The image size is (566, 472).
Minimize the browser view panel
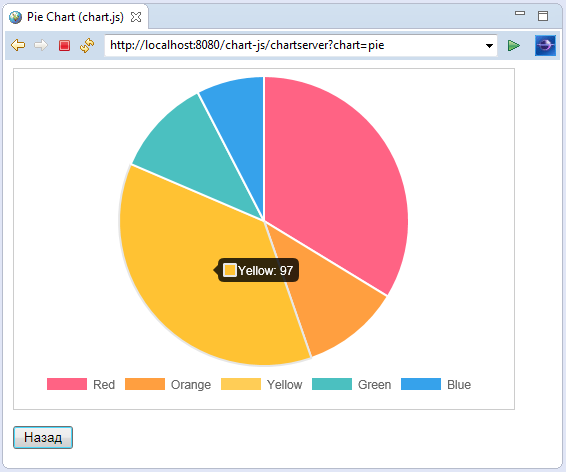tap(520, 13)
